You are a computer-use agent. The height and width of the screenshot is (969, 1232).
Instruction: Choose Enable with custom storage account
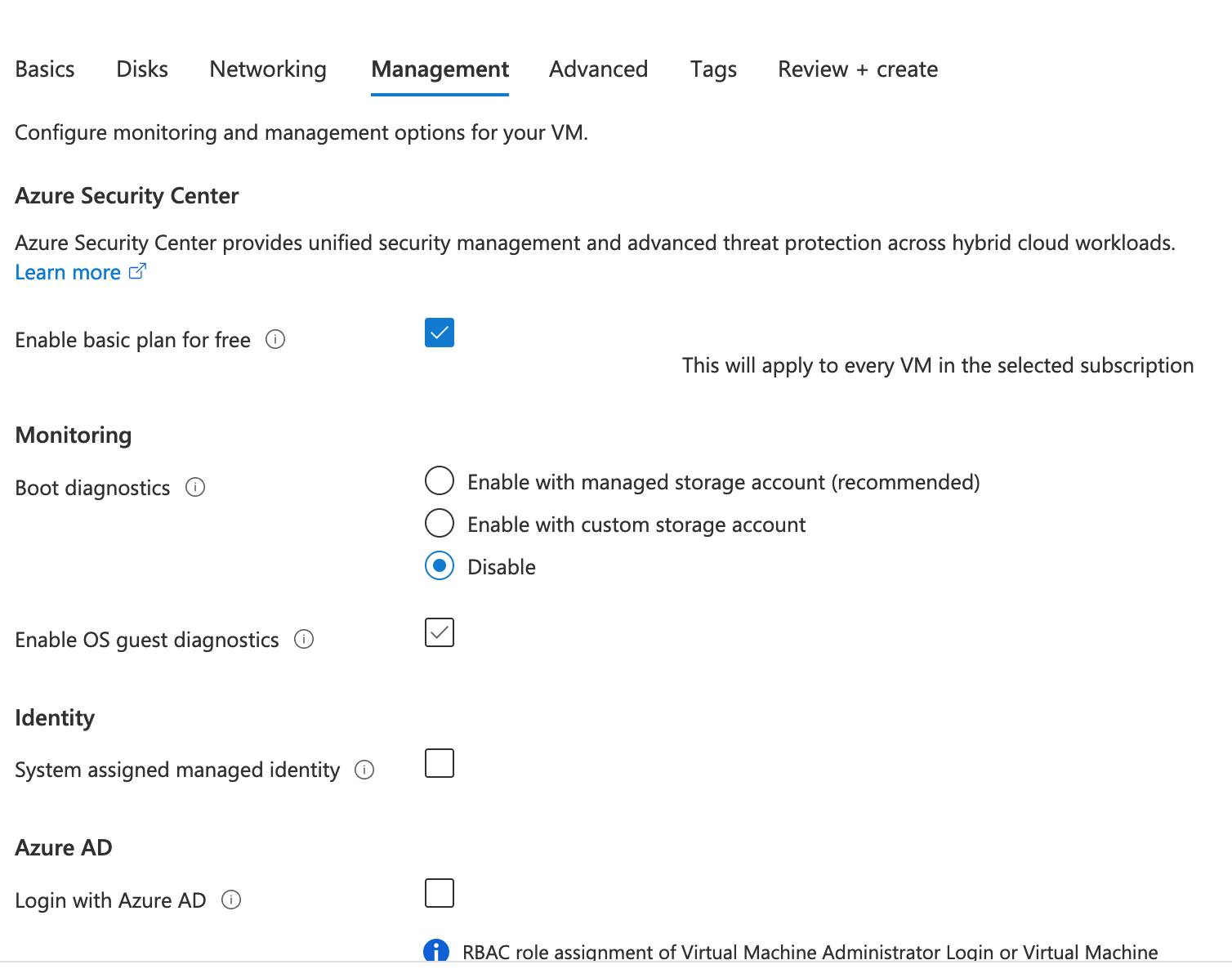coord(440,523)
